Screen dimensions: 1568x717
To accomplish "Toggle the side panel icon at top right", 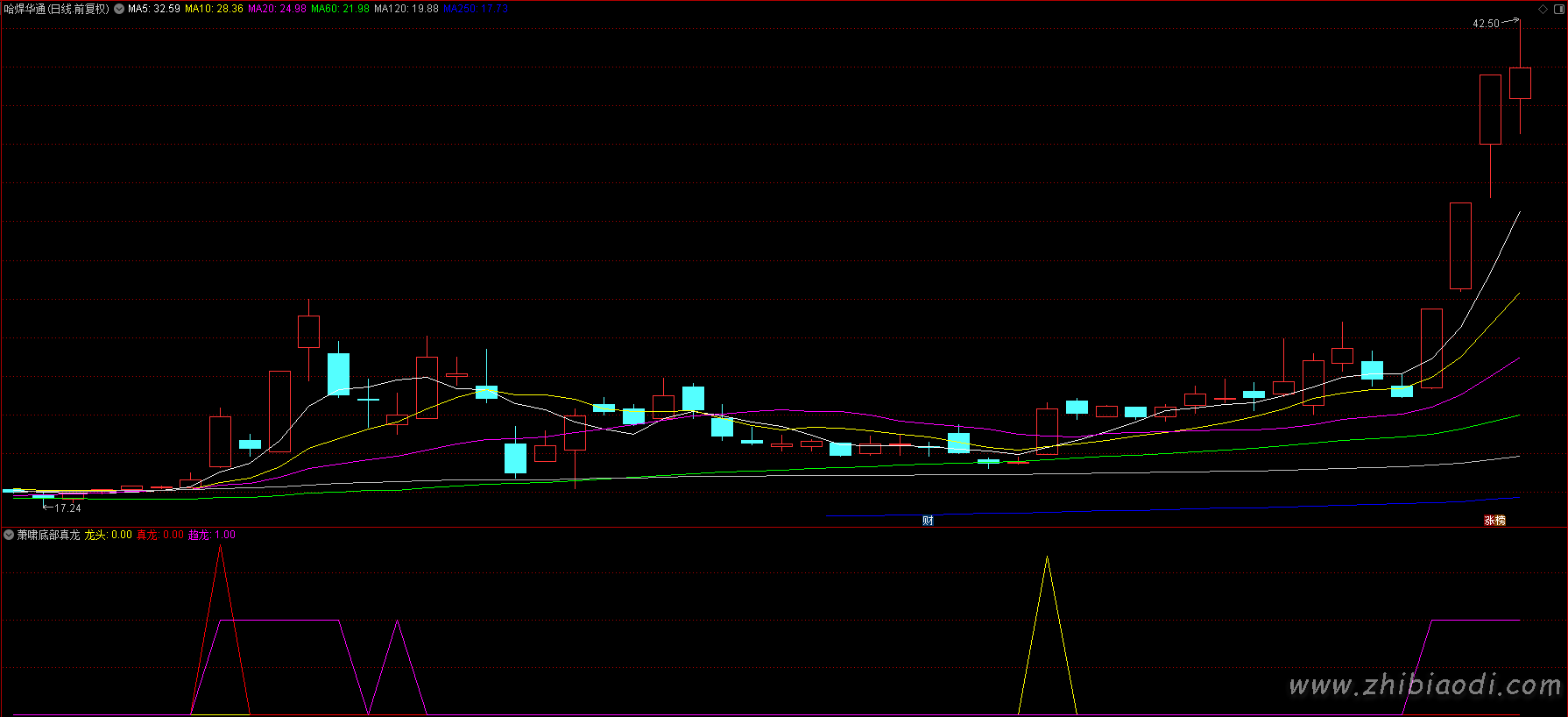I will click(x=1558, y=9).
